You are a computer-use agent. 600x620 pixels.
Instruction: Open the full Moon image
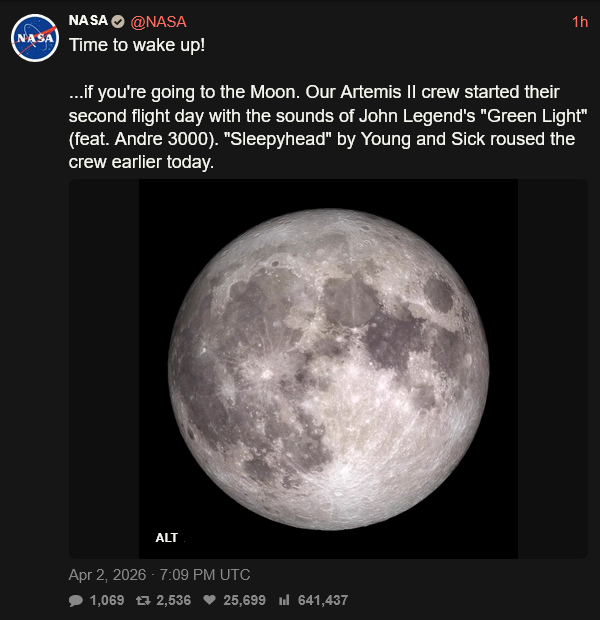pos(328,369)
